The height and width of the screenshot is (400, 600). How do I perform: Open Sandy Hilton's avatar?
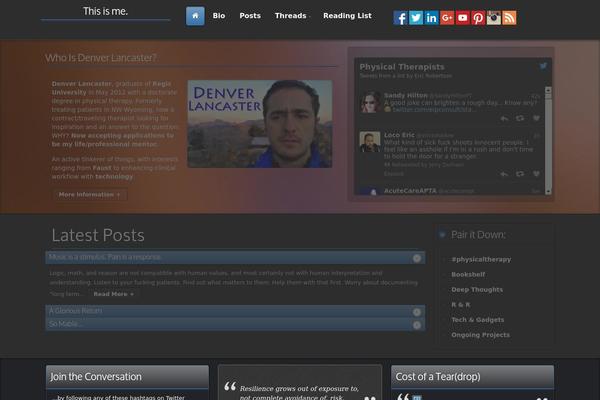(x=370, y=102)
